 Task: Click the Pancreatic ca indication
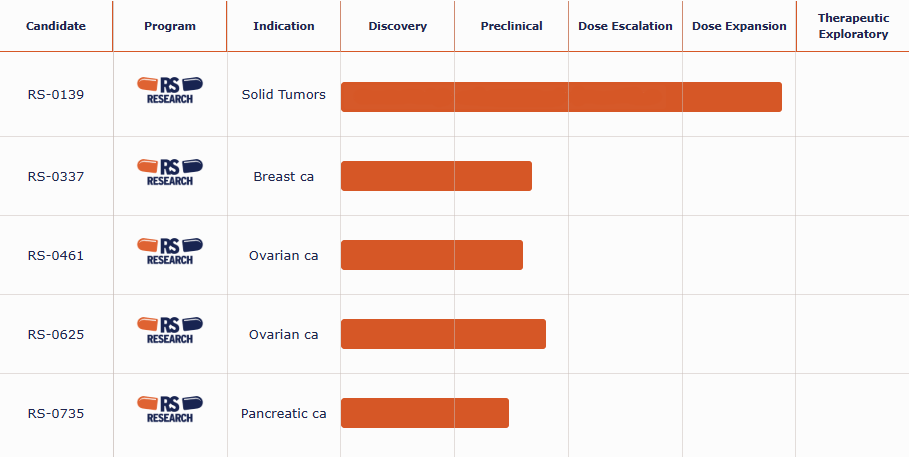pyautogui.click(x=284, y=413)
